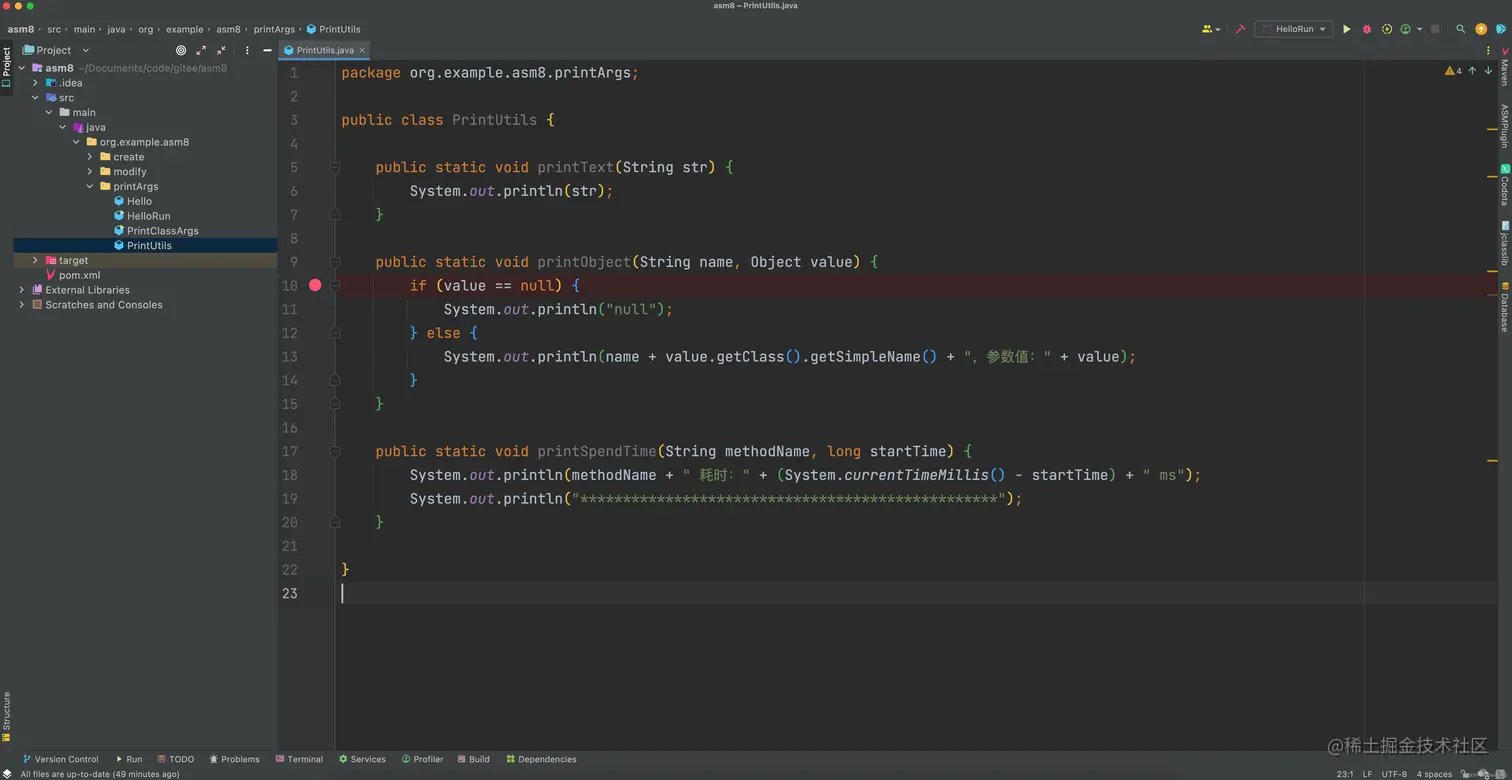Expand all icon in Project panel header
Screen dimensions: 1512x780
point(201,50)
